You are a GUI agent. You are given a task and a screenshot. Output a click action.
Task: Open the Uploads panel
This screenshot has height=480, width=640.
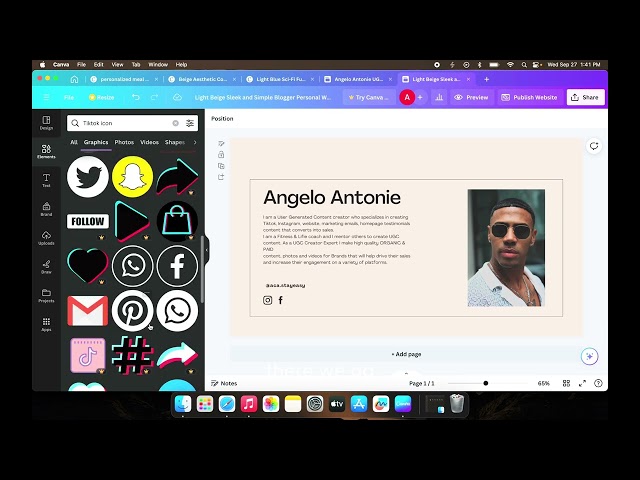[46, 238]
